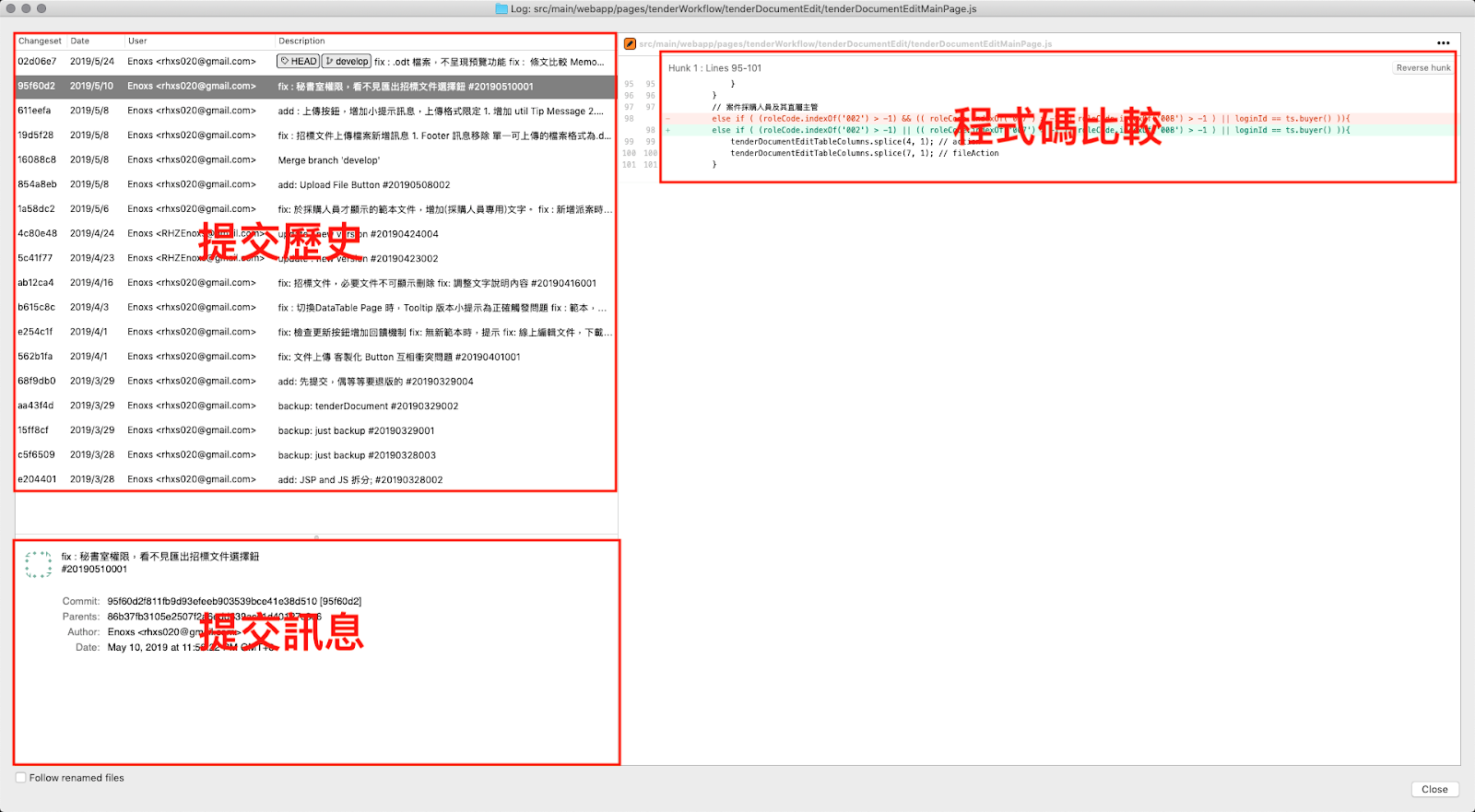Image resolution: width=1475 pixels, height=812 pixels.
Task: Select commit row b615c8c
Action: [315, 307]
